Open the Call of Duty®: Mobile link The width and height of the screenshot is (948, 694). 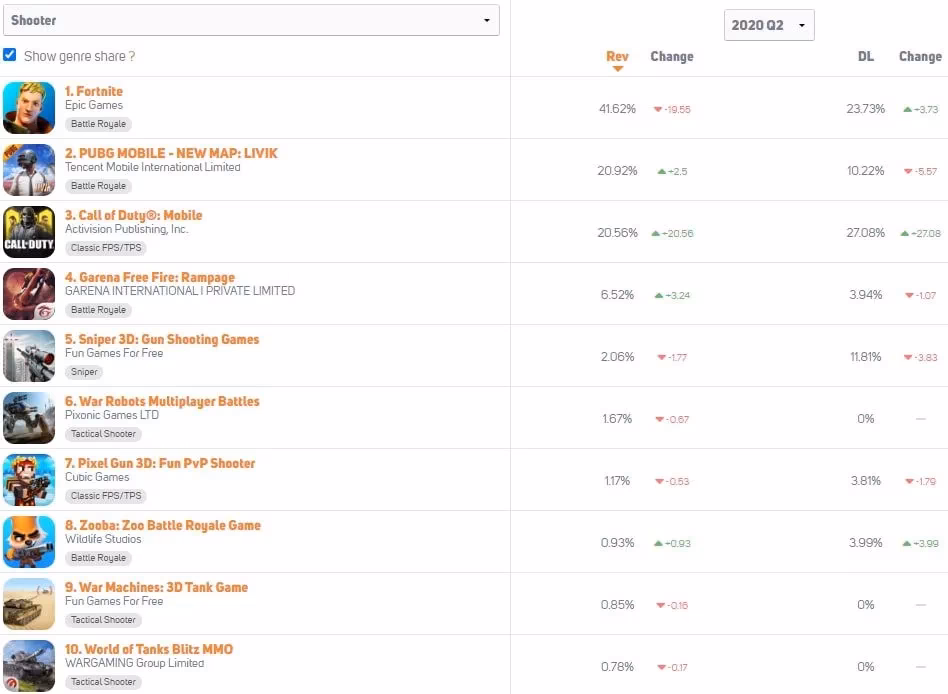pos(134,215)
